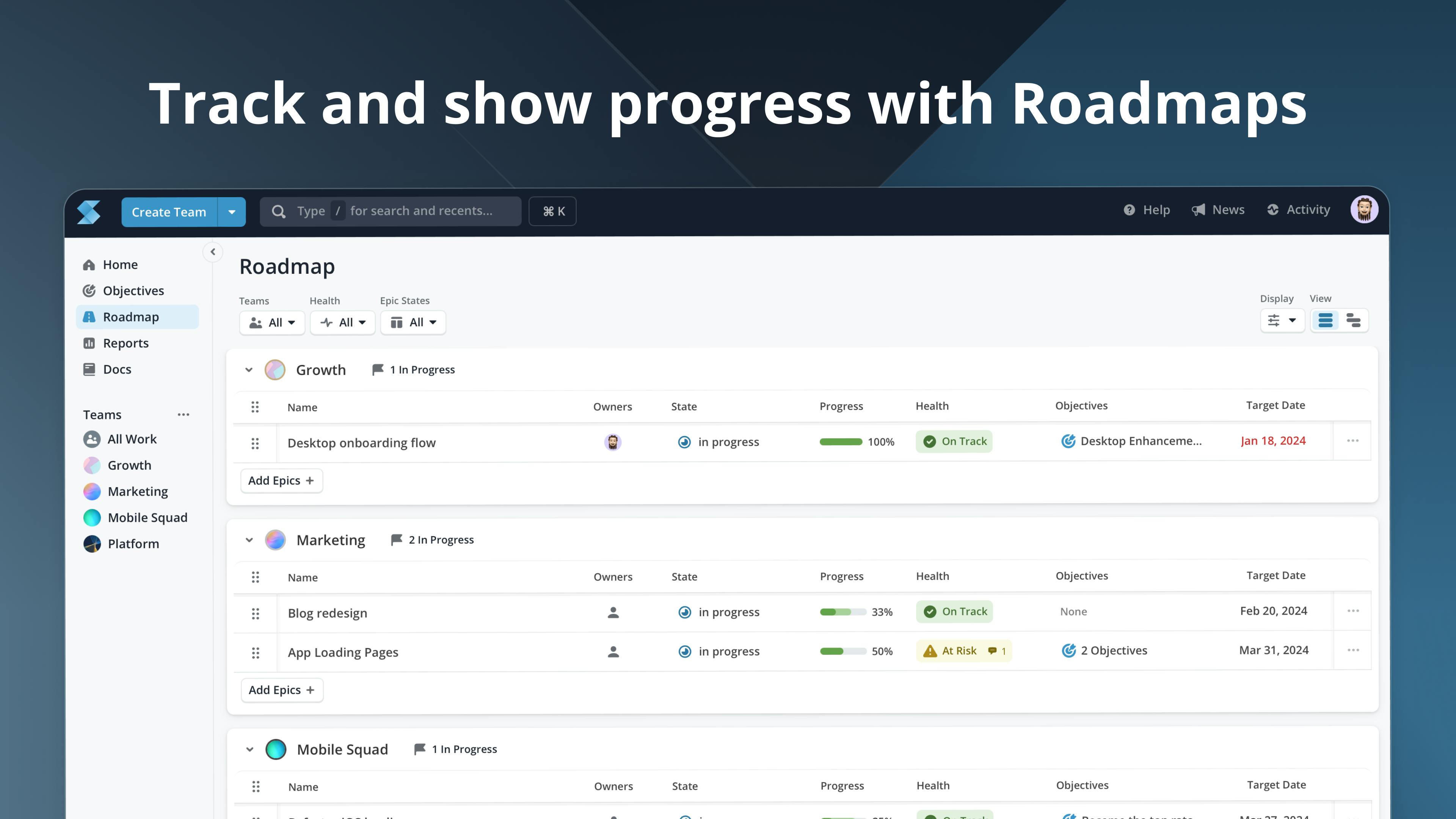Click drag handle for Desktop onboarding flow

[256, 443]
